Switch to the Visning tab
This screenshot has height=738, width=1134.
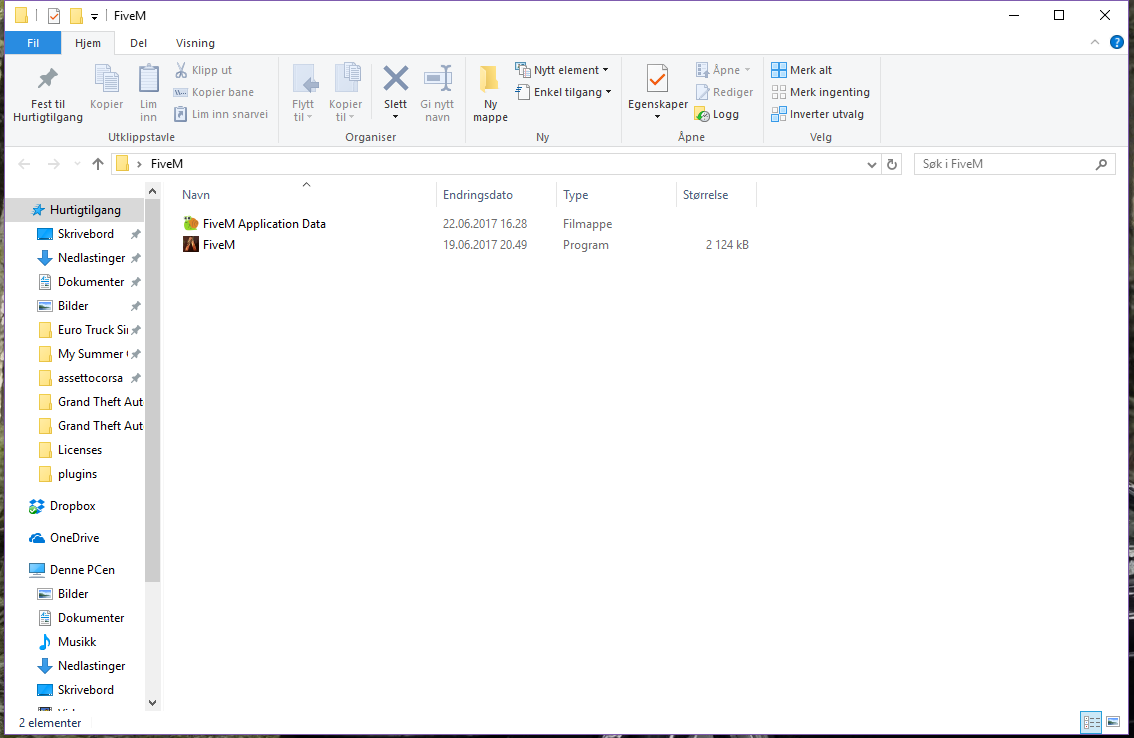point(195,43)
